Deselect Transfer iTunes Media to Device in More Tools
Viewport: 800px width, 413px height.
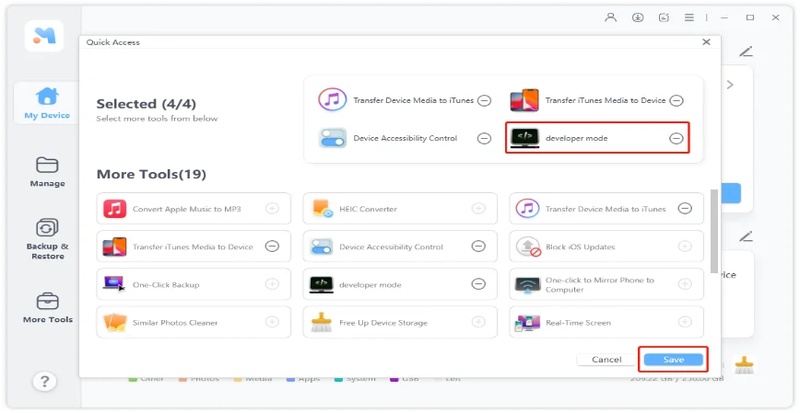click(x=272, y=247)
